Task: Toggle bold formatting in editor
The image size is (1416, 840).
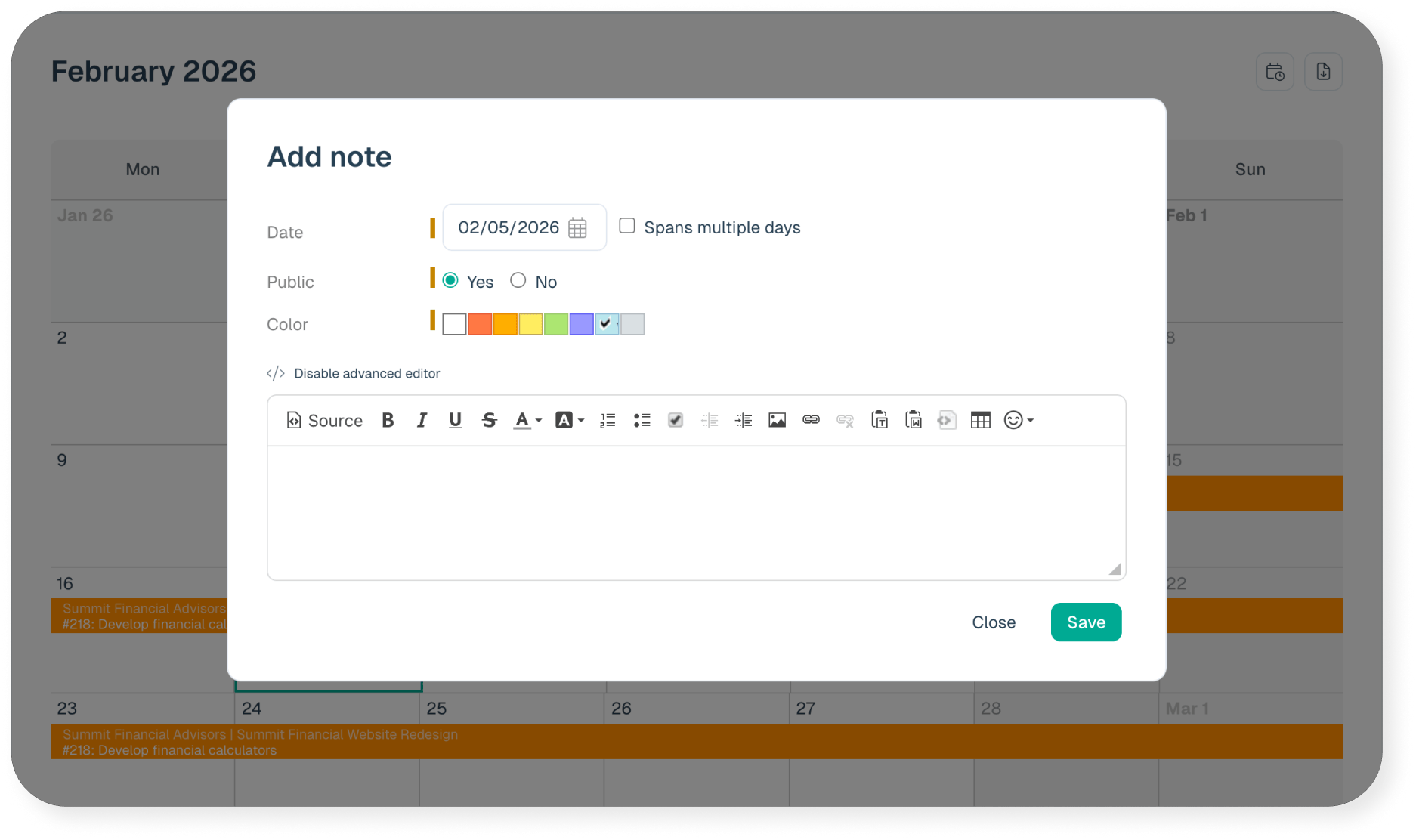Action: [x=388, y=420]
